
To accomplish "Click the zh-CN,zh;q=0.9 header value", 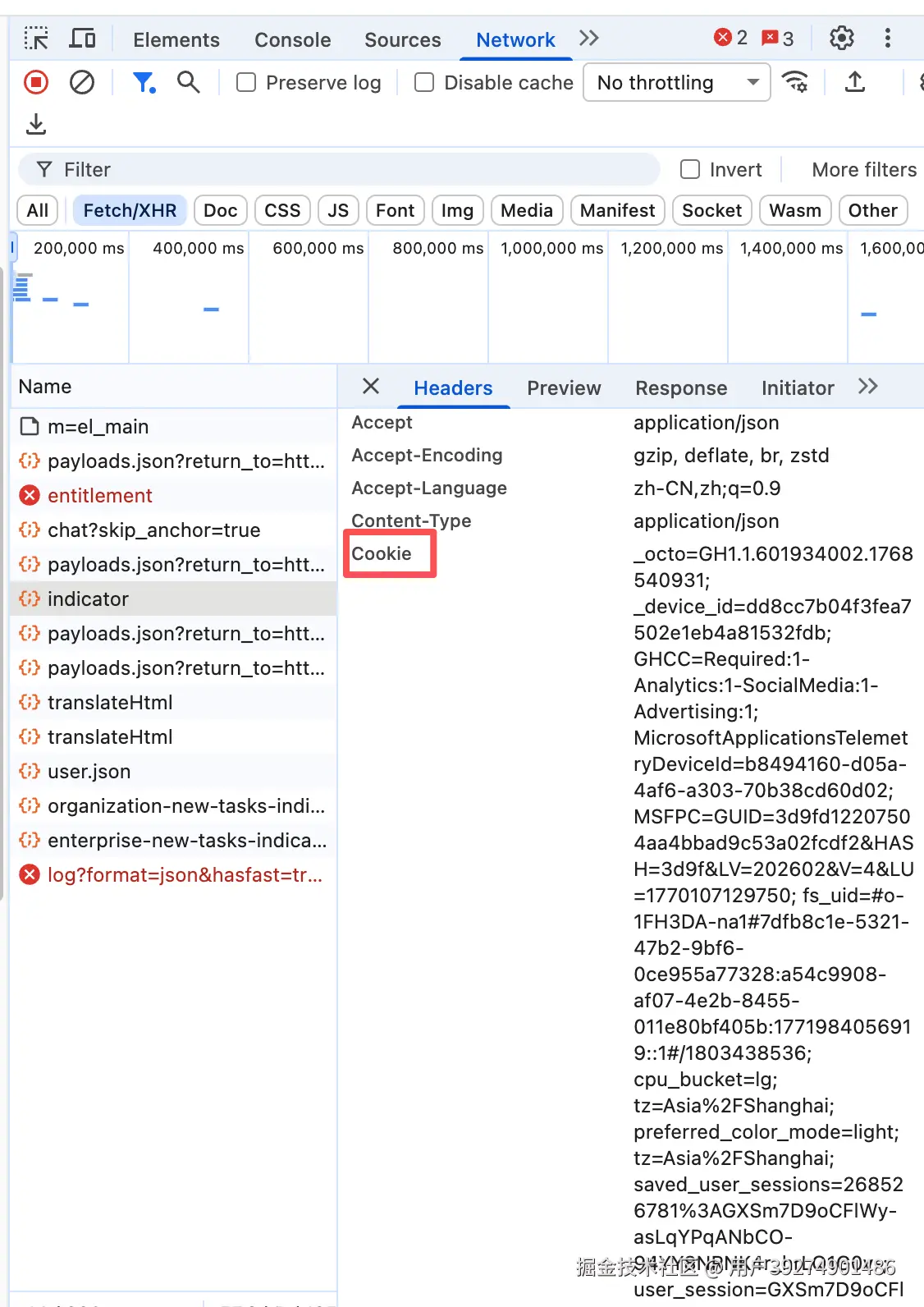I will tap(707, 488).
